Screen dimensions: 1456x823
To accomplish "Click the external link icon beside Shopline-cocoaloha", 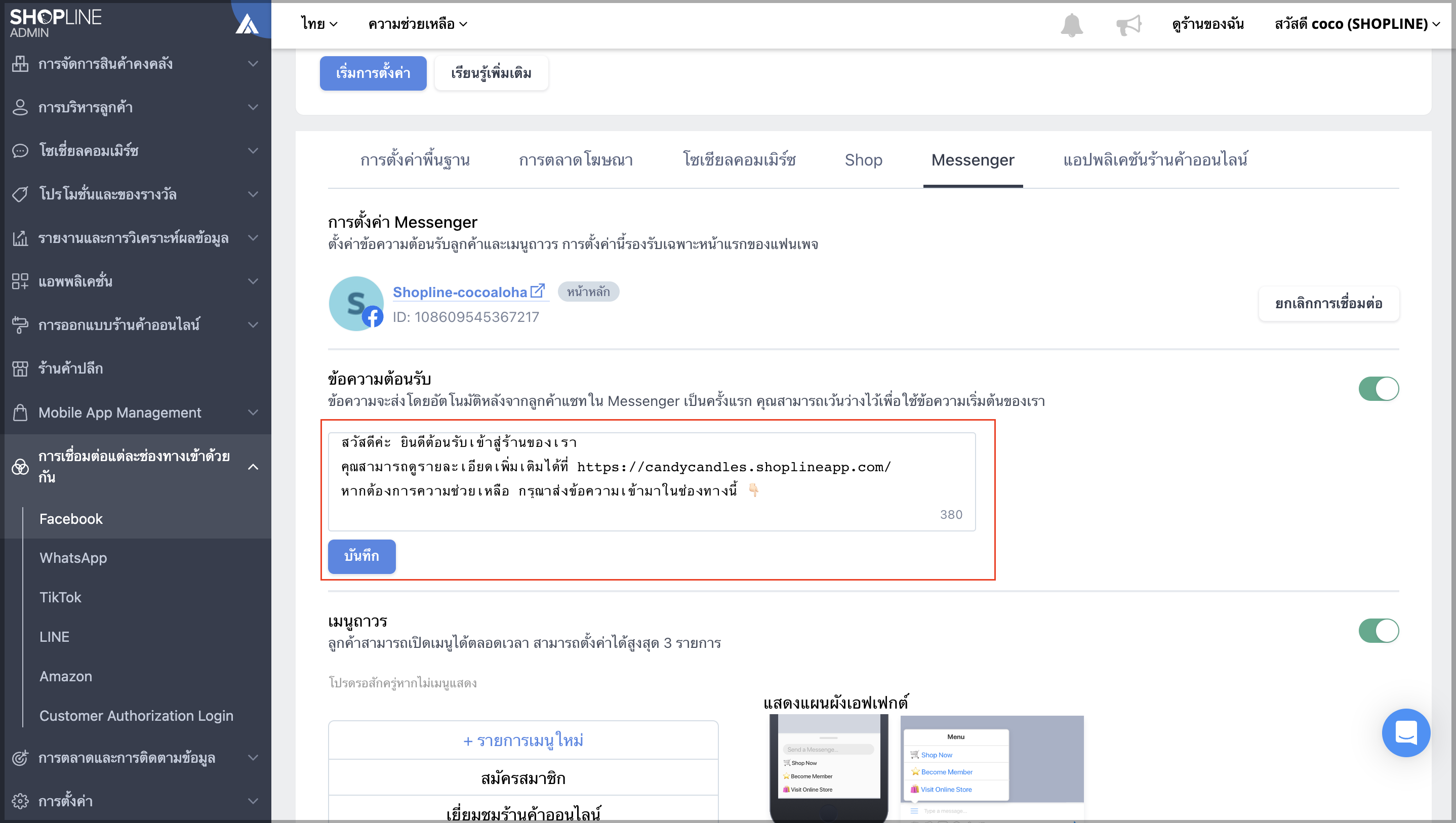I will (x=538, y=291).
